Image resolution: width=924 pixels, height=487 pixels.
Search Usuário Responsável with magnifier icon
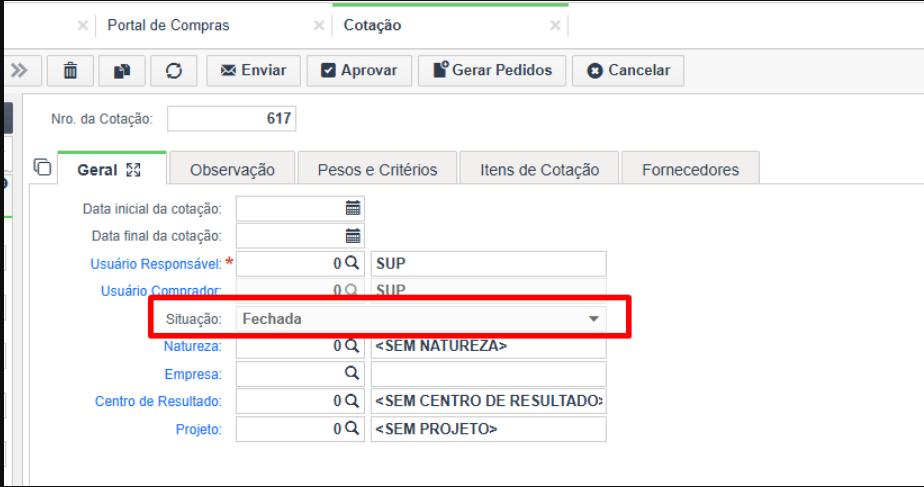[x=352, y=263]
